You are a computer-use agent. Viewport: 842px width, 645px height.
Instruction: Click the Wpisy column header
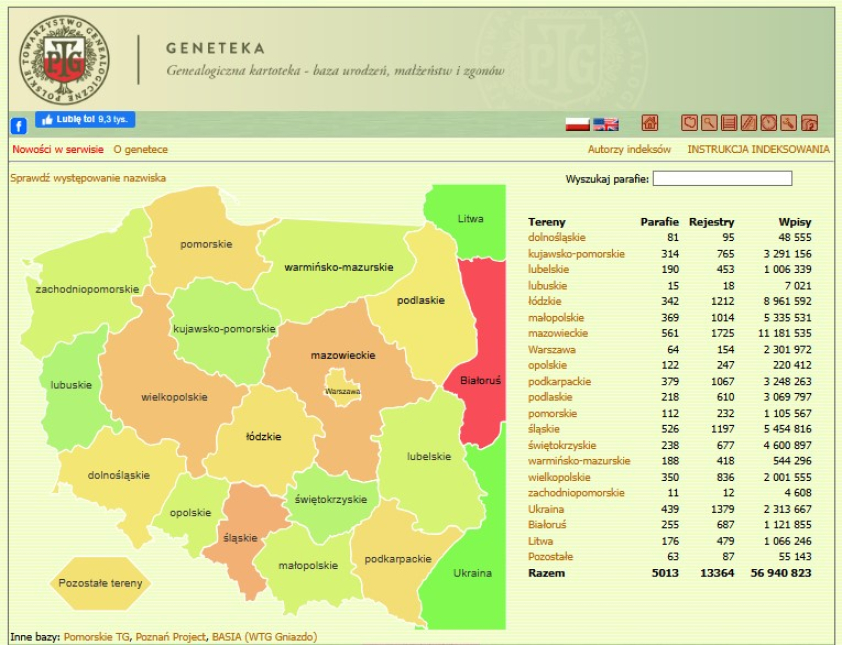point(795,222)
